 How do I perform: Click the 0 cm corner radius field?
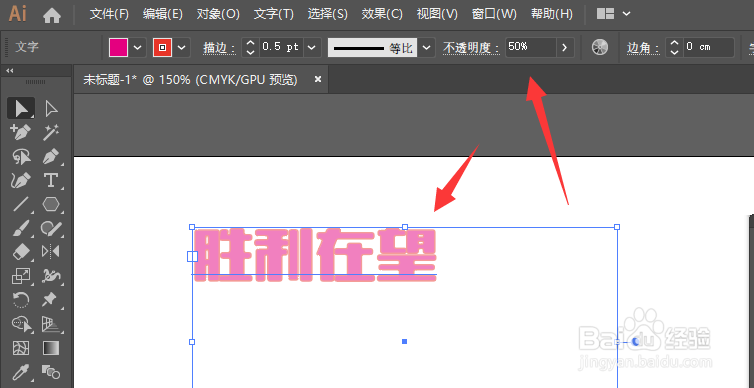pos(709,47)
